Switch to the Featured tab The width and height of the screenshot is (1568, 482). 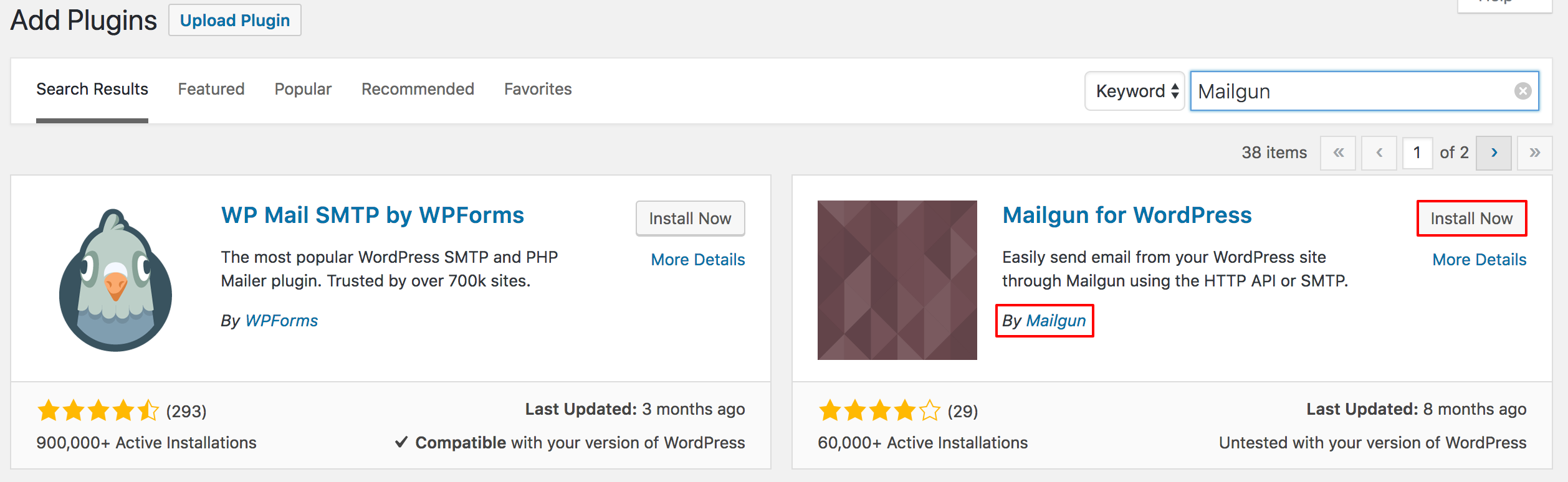[211, 89]
